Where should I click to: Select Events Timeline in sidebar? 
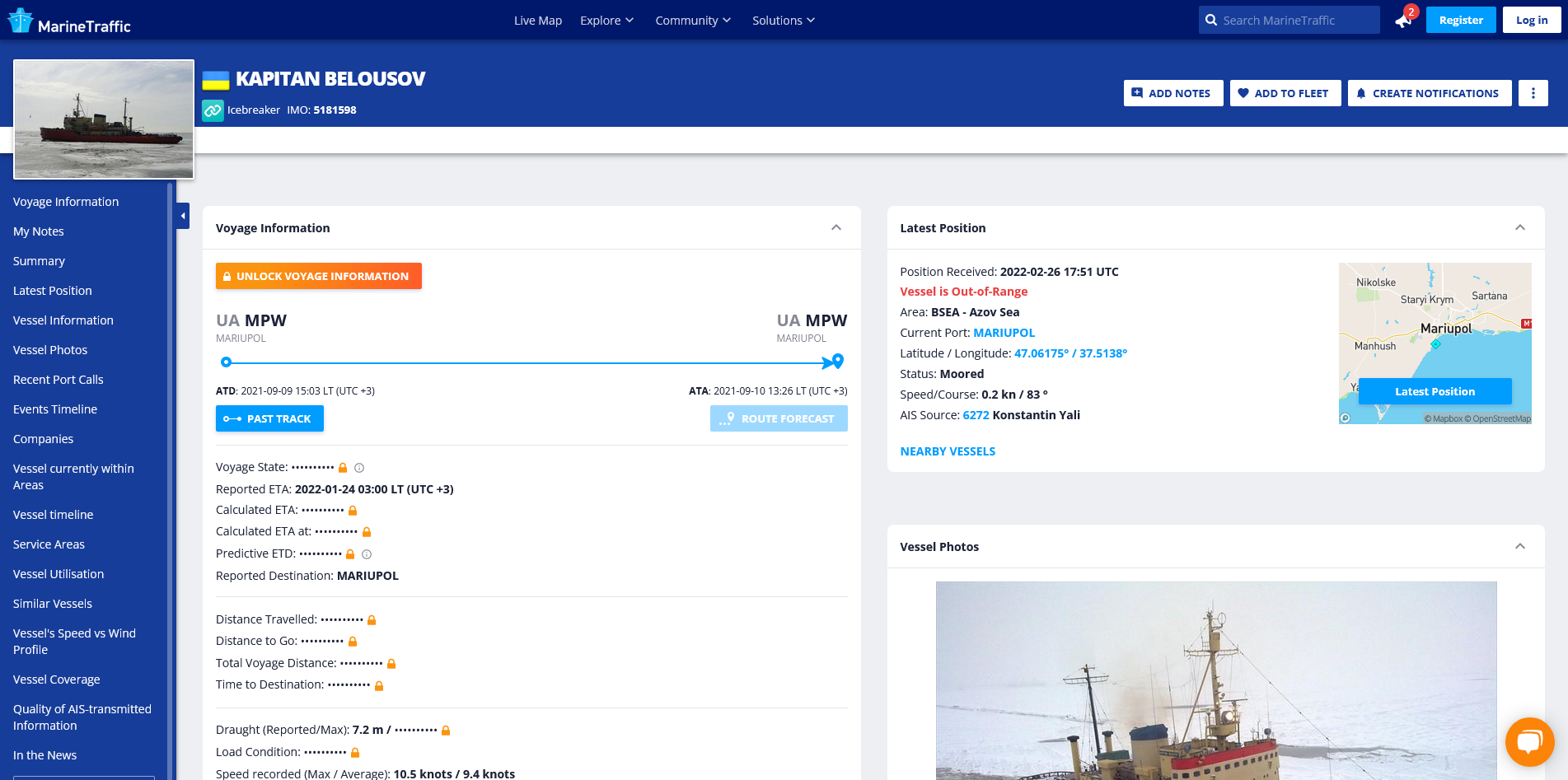click(x=55, y=409)
